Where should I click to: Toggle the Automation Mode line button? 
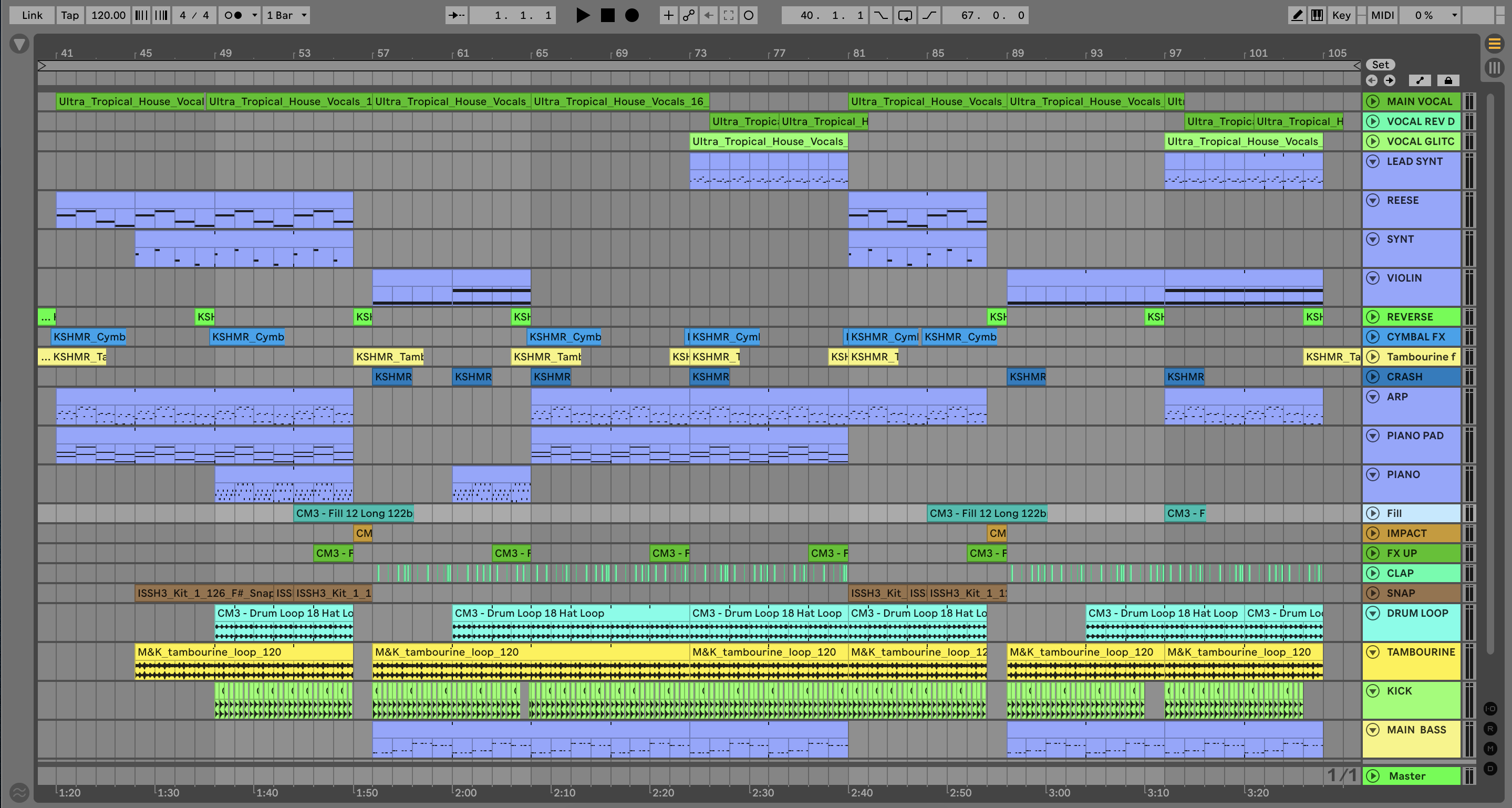point(1420,80)
